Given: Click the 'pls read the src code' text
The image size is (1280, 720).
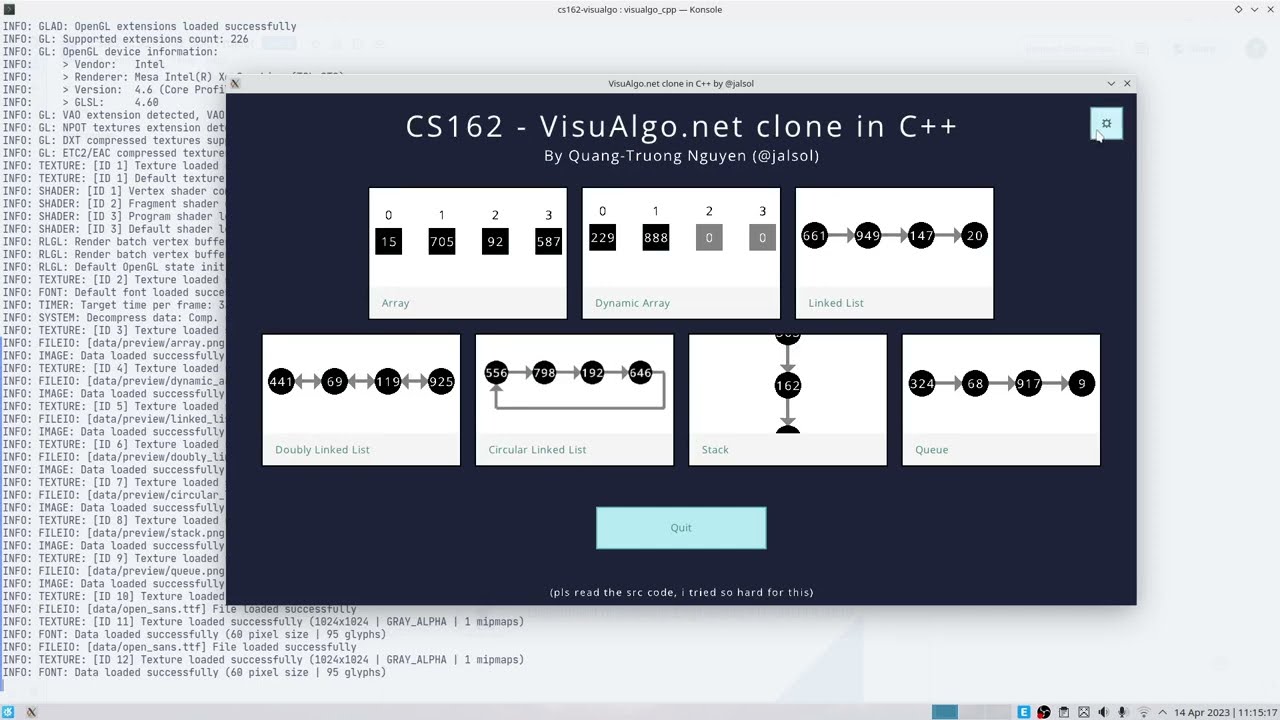Looking at the screenshot, I should pos(681,593).
